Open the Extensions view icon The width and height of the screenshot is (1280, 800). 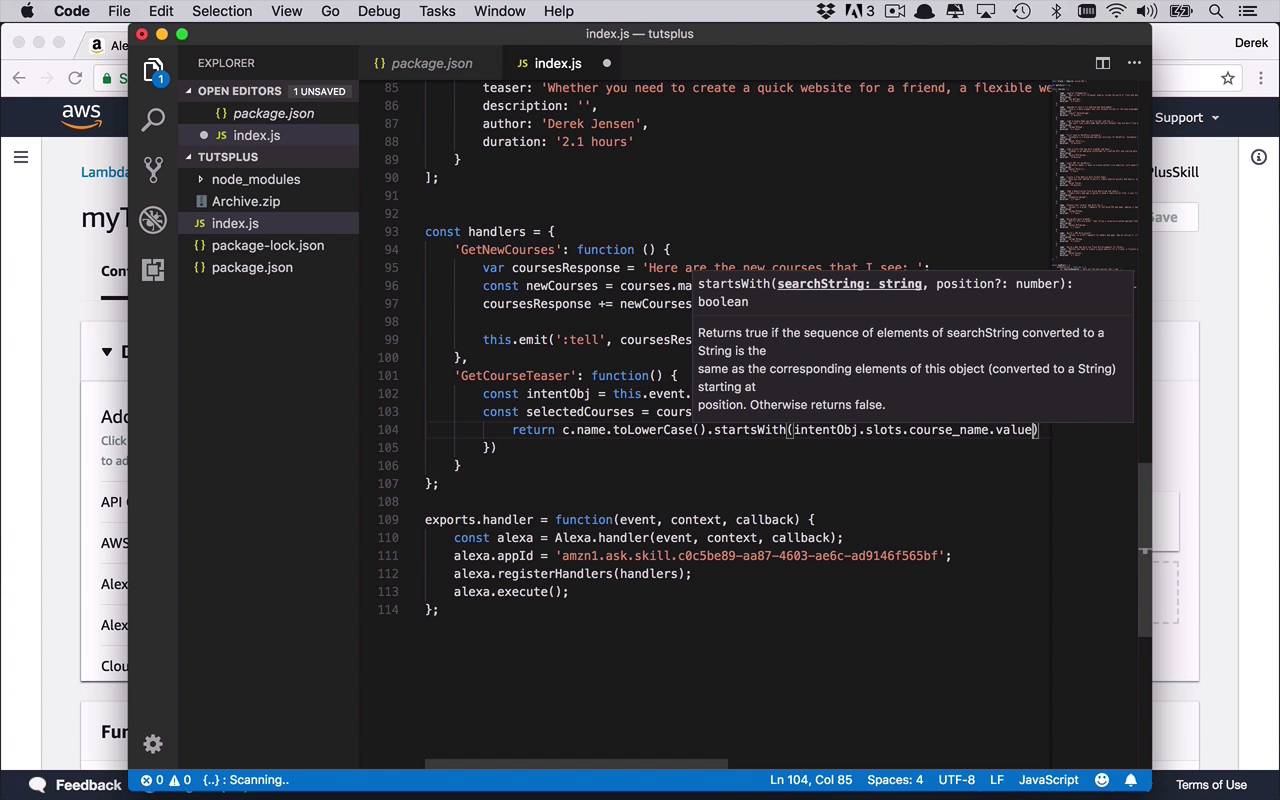point(153,269)
